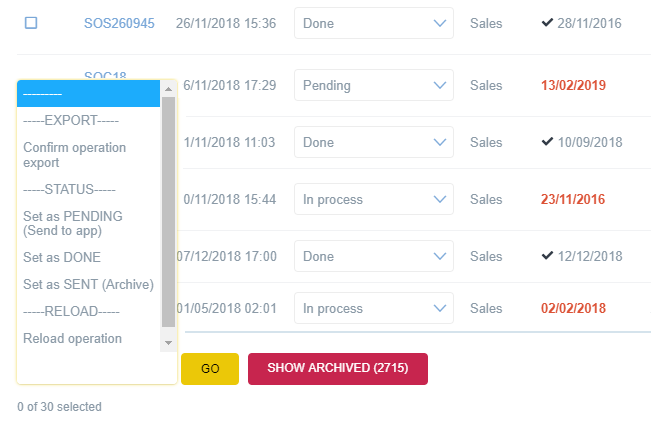The image size is (651, 428).
Task: Click checkmark icon beside 28/11/2016
Action: [547, 22]
